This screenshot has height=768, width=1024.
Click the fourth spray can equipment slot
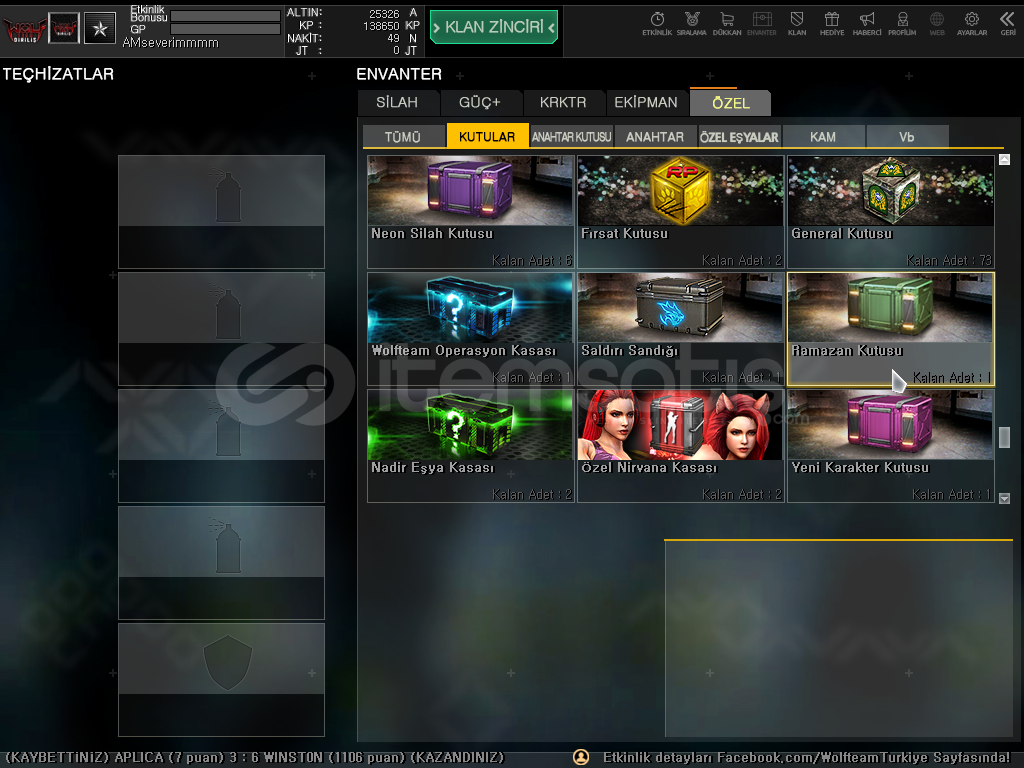221,562
